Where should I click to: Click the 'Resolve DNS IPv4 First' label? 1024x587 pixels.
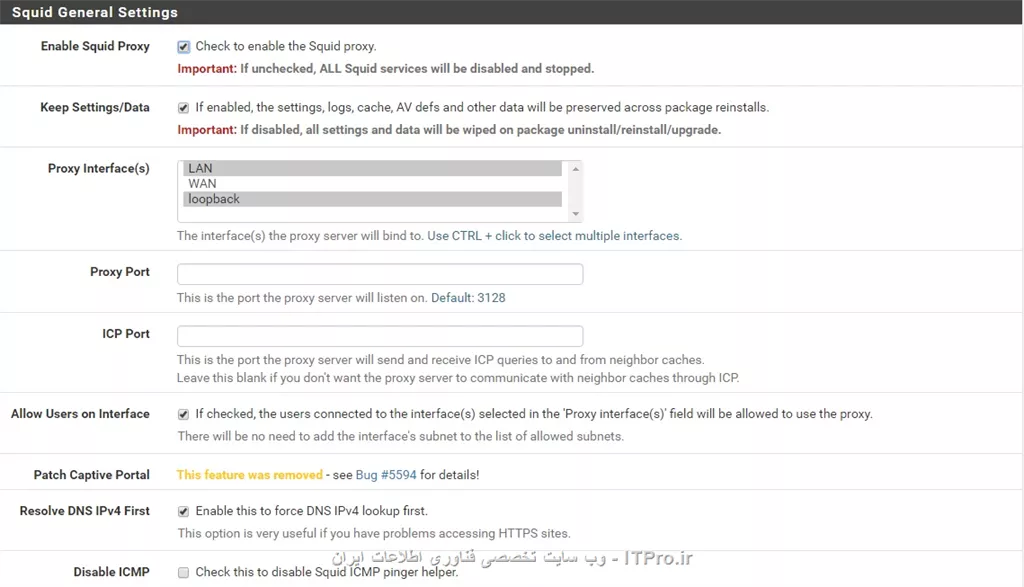[x=85, y=511]
